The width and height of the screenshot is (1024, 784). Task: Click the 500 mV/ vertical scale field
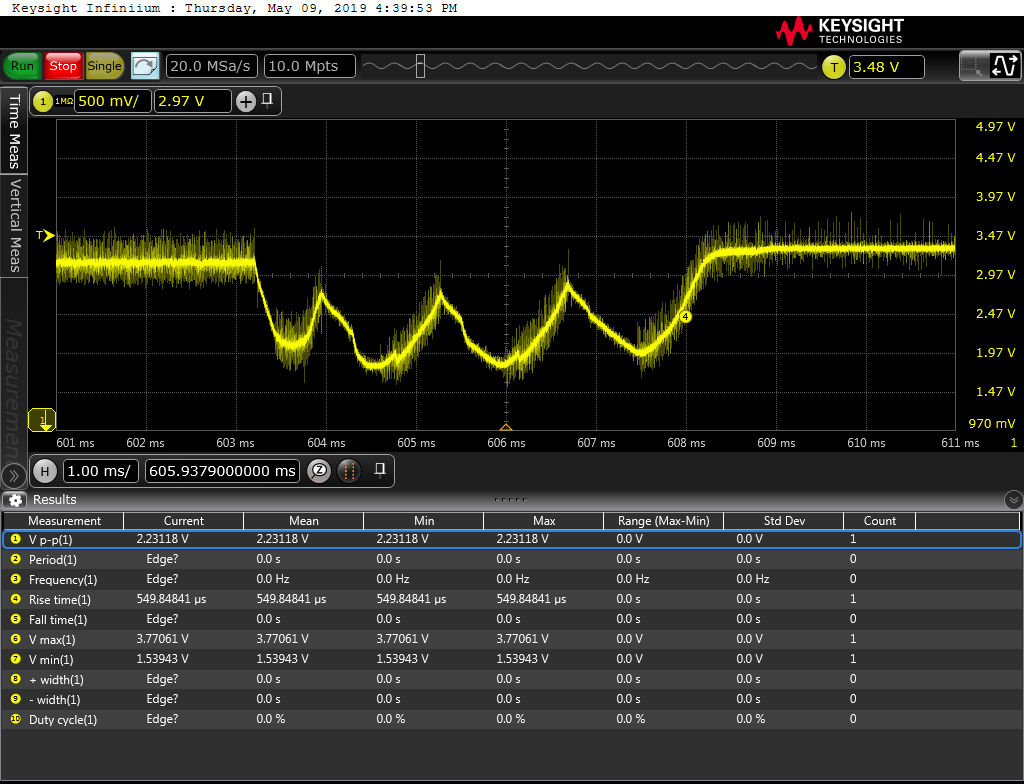click(x=113, y=101)
